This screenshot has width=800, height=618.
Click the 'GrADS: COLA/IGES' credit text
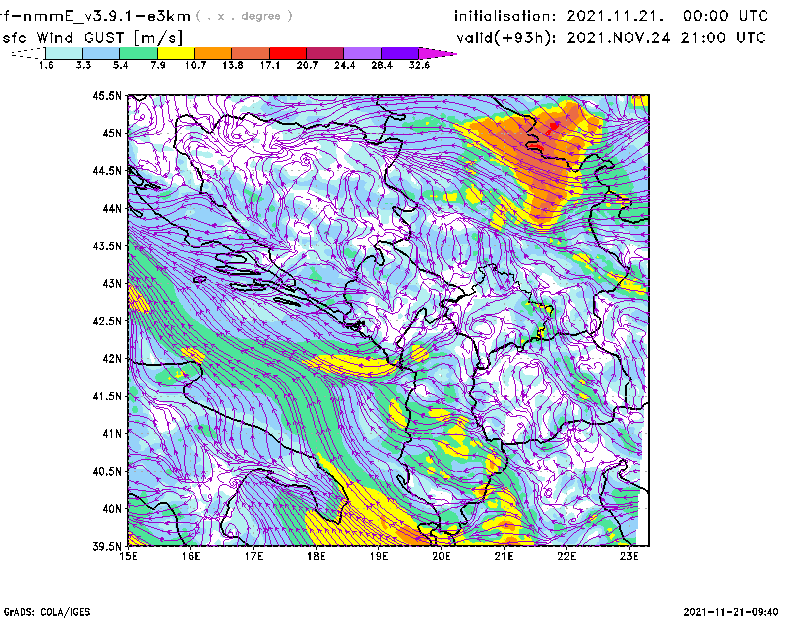pos(47,612)
